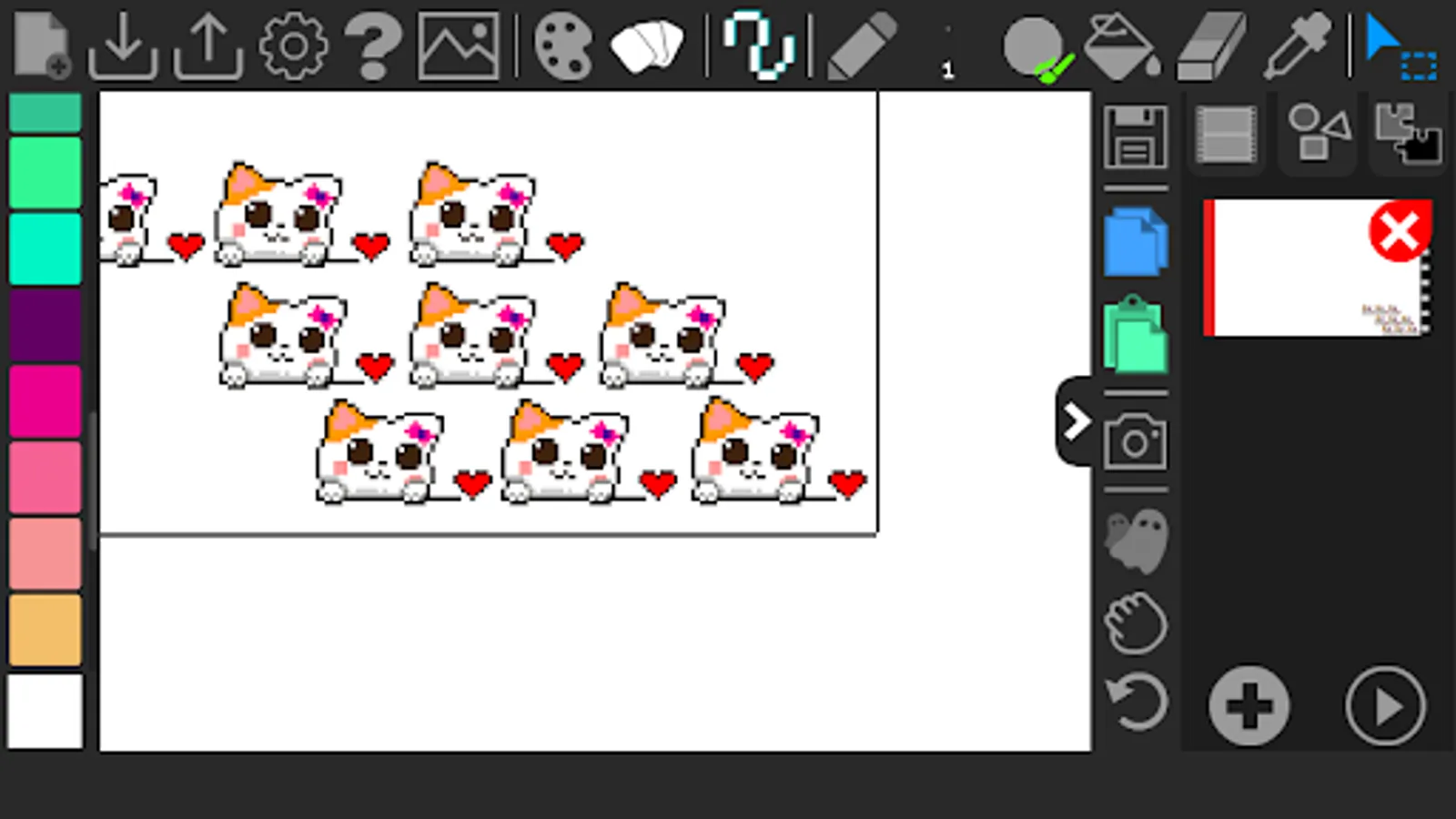This screenshot has height=819, width=1456.
Task: Pick the dark purple color swatch
Action: click(45, 326)
